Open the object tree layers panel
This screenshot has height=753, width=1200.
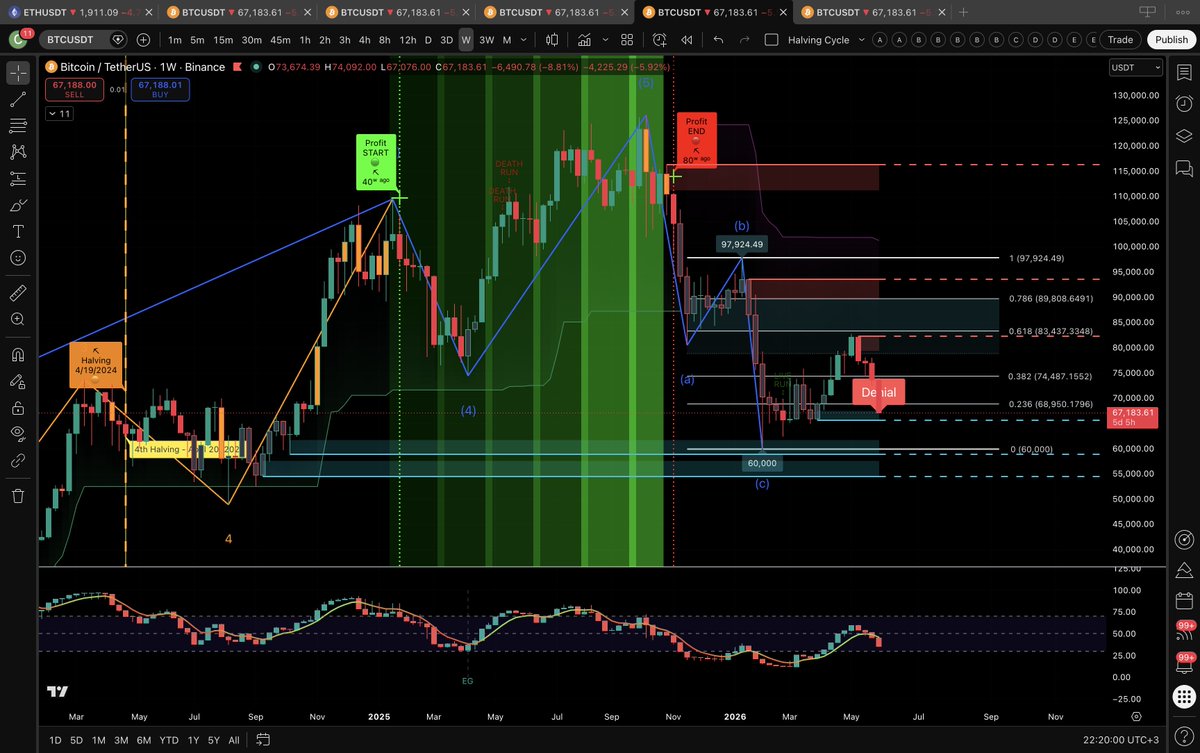1184,136
